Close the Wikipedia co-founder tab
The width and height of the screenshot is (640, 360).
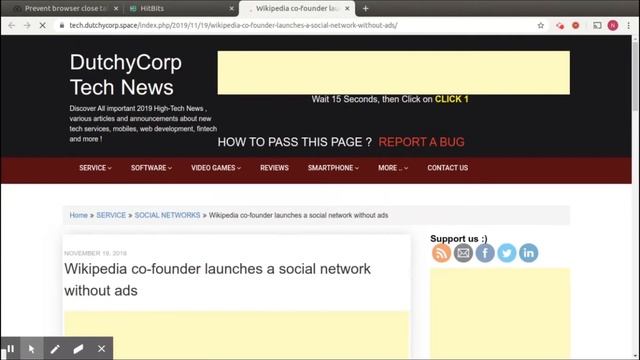point(347,8)
